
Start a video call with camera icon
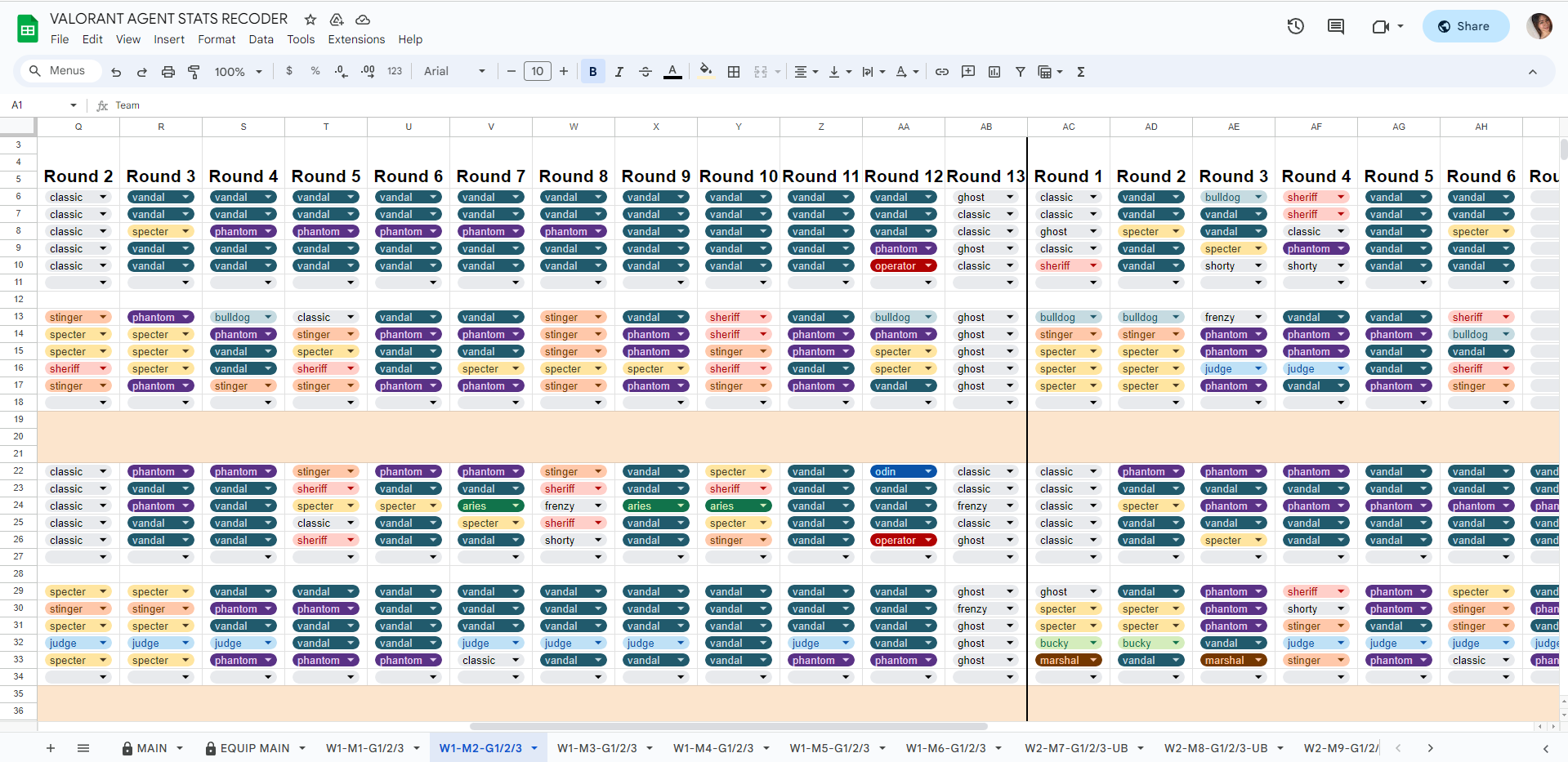point(1381,26)
